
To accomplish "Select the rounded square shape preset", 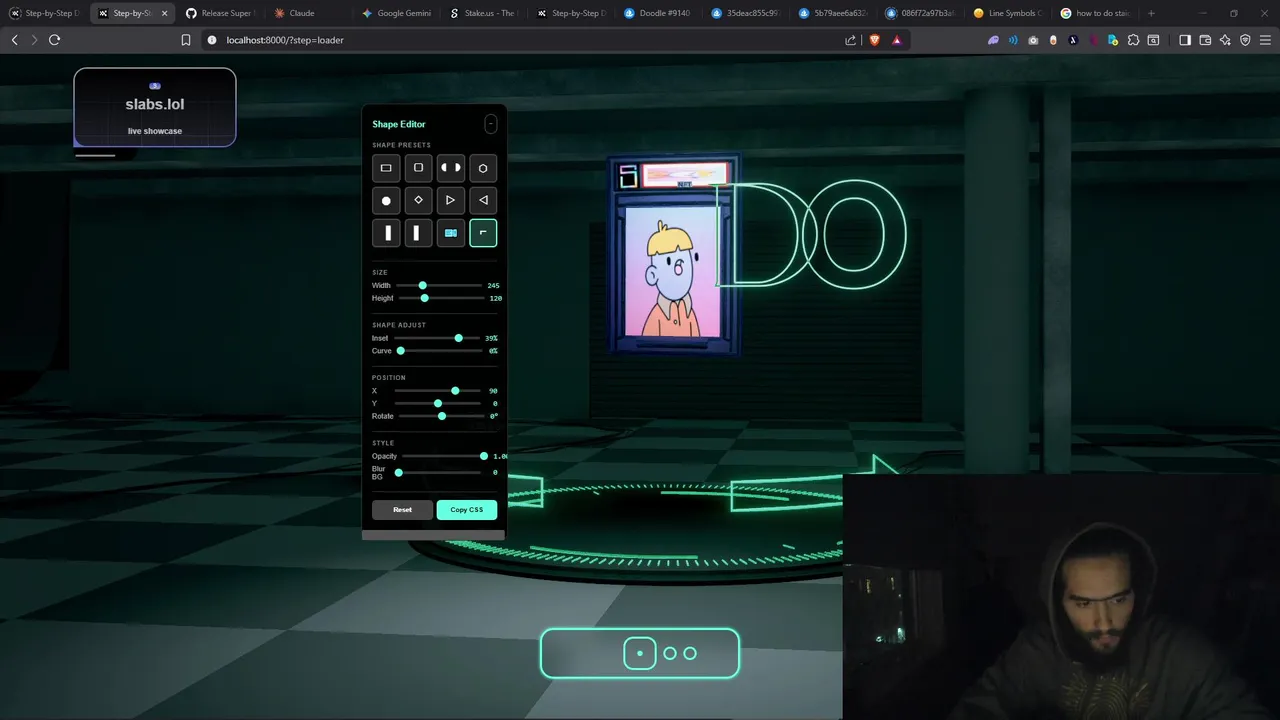I will pyautogui.click(x=418, y=168).
